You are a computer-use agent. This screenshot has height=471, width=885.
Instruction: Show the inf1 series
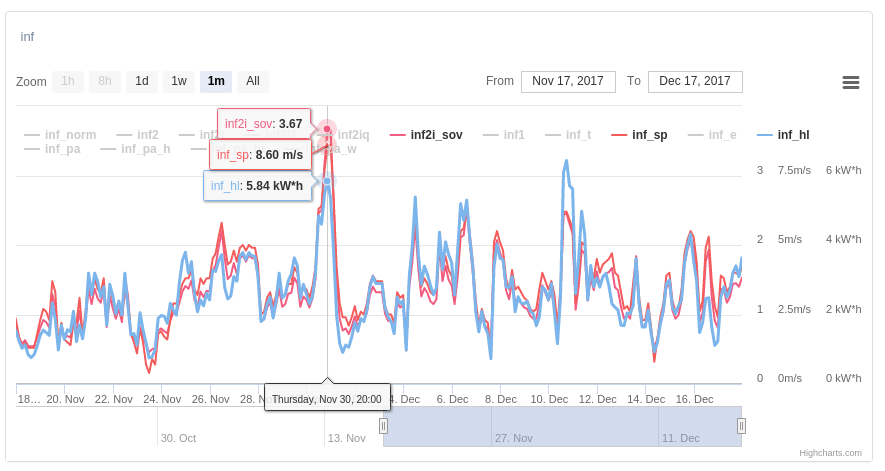[x=503, y=135]
